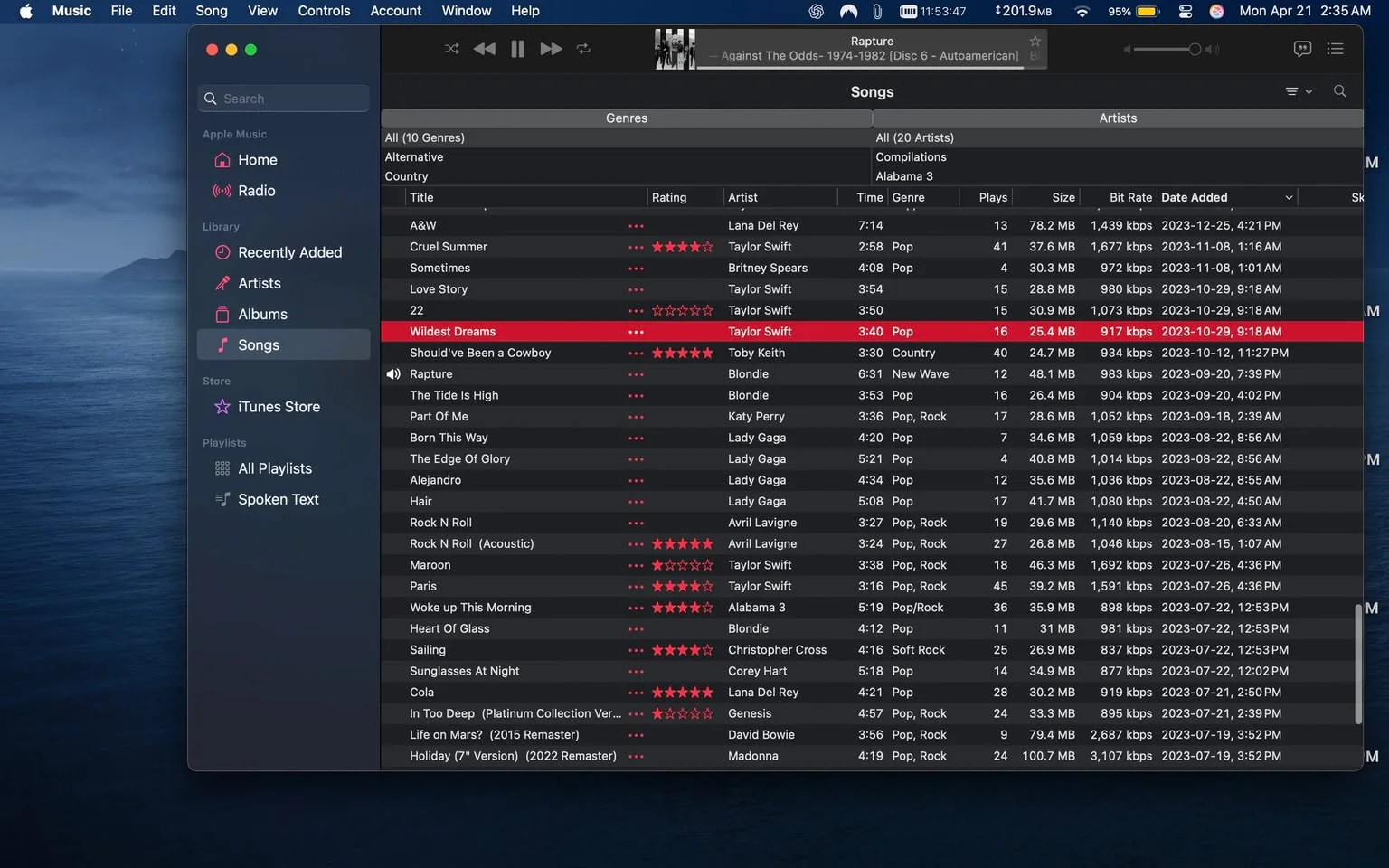Open the Controls menu
Viewport: 1389px width, 868px height.
(x=324, y=11)
